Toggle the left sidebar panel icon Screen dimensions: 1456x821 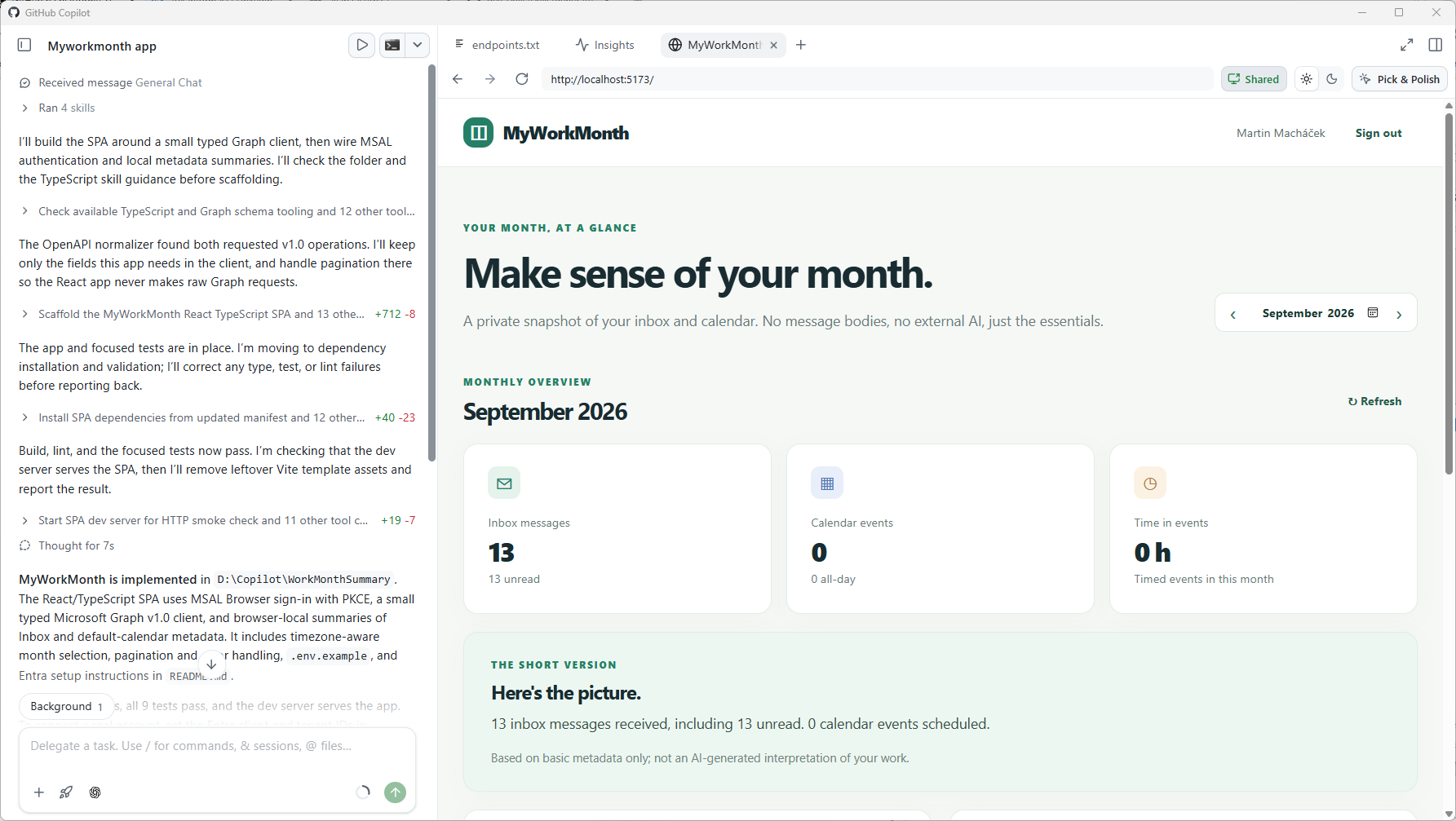pos(24,45)
